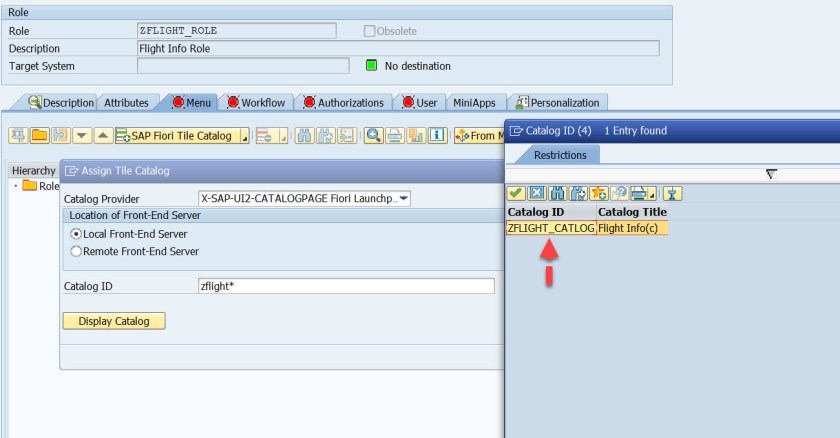Click the magnifier detail icon in menu toolbar
The width and height of the screenshot is (840, 438).
373,135
